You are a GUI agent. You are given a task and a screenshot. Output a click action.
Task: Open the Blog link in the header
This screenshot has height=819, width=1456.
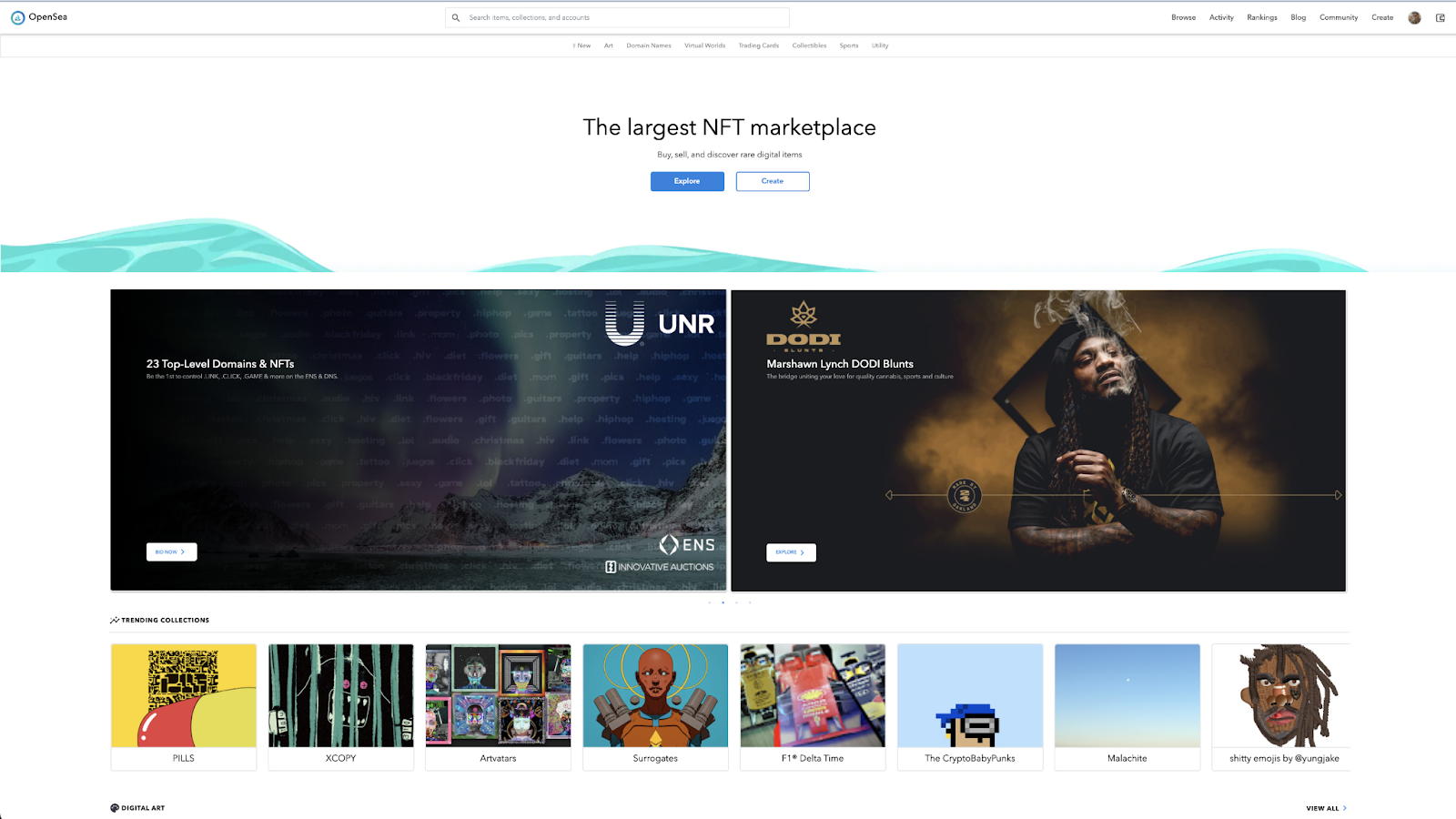1298,17
